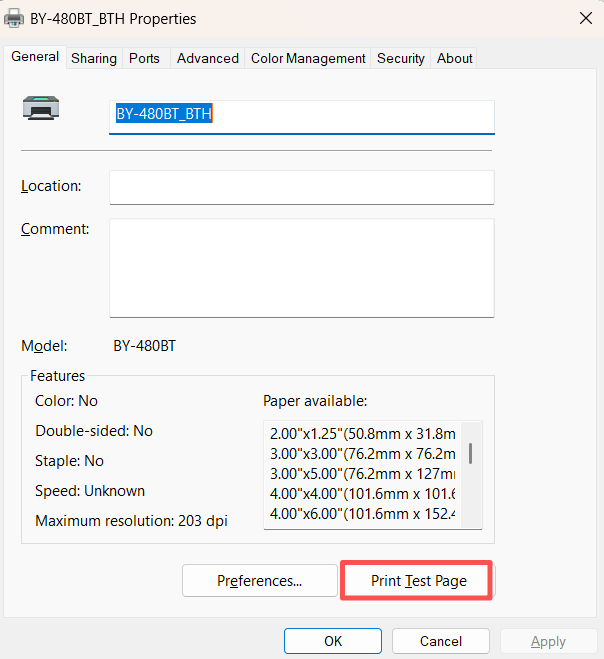The height and width of the screenshot is (659, 604).
Task: Click the Model value BY-480BT
Action: click(x=145, y=346)
